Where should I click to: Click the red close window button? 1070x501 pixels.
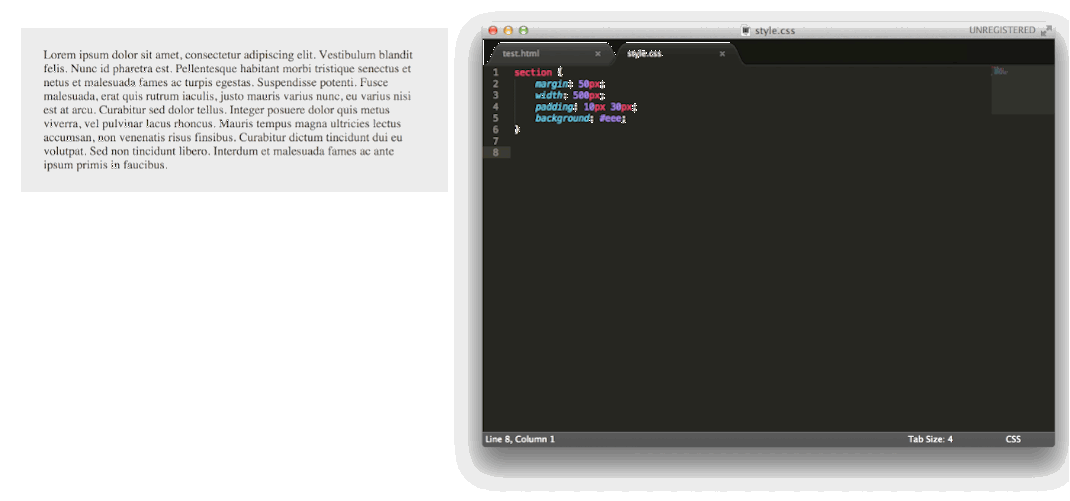click(493, 30)
